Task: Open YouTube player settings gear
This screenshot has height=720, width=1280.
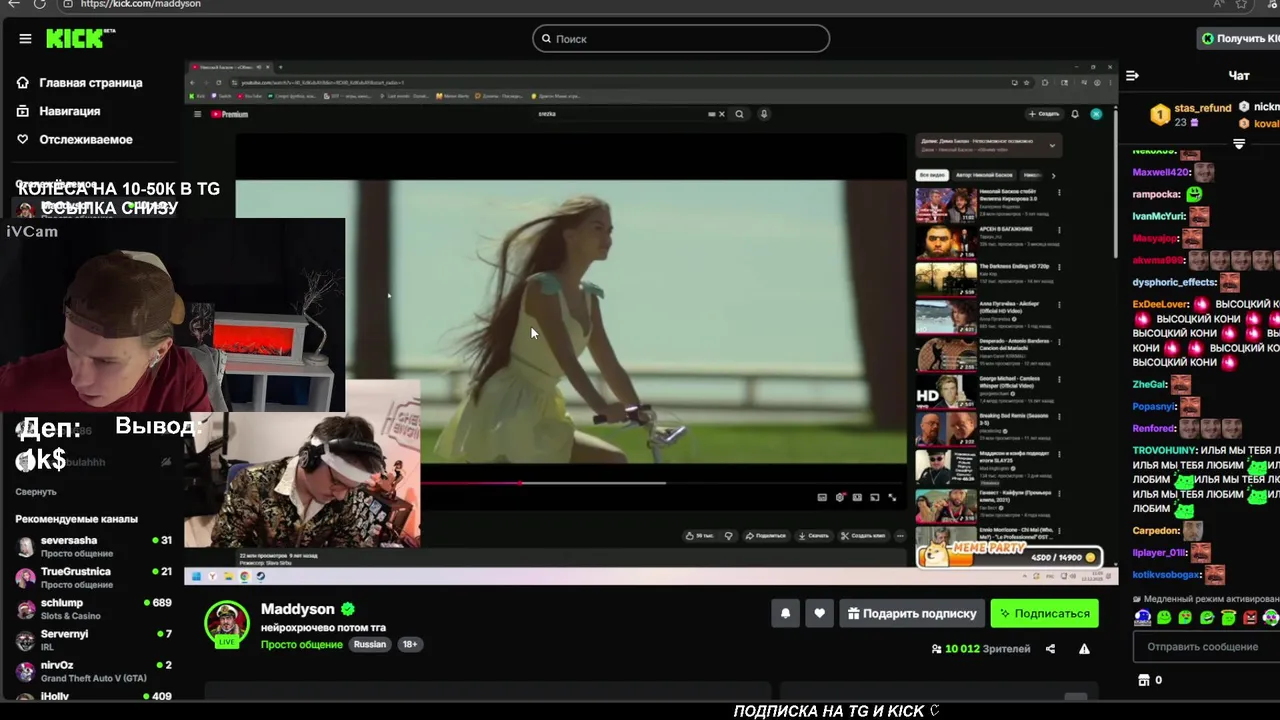Action: click(x=841, y=497)
